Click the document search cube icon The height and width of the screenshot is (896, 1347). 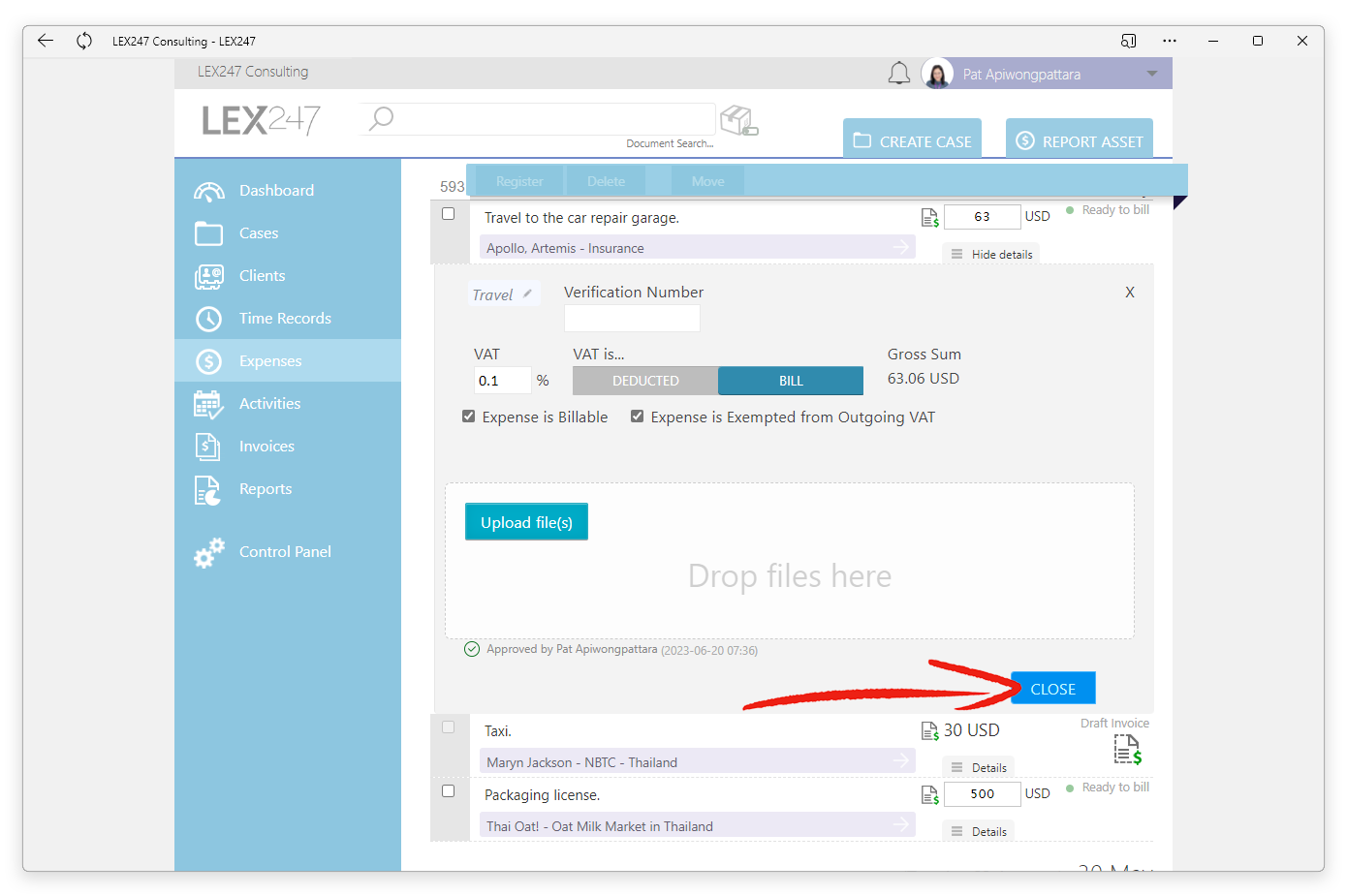coord(739,120)
